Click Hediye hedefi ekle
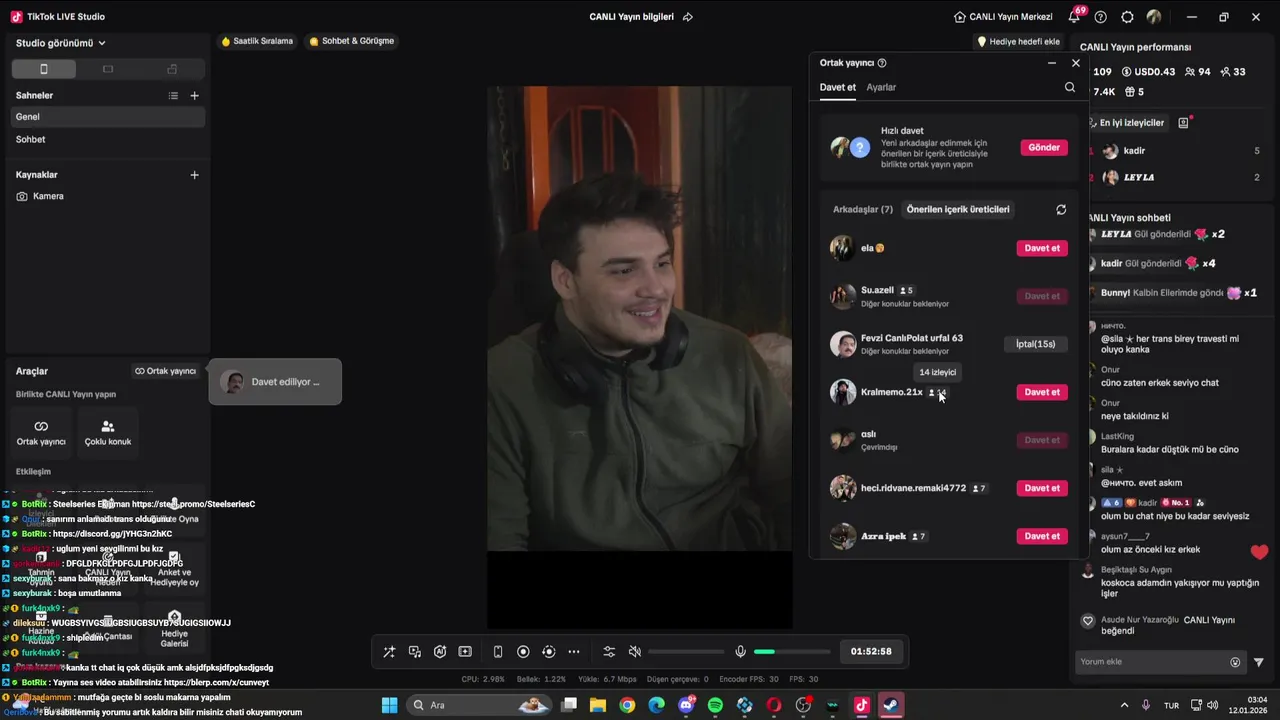This screenshot has height=720, width=1280. [x=1018, y=42]
